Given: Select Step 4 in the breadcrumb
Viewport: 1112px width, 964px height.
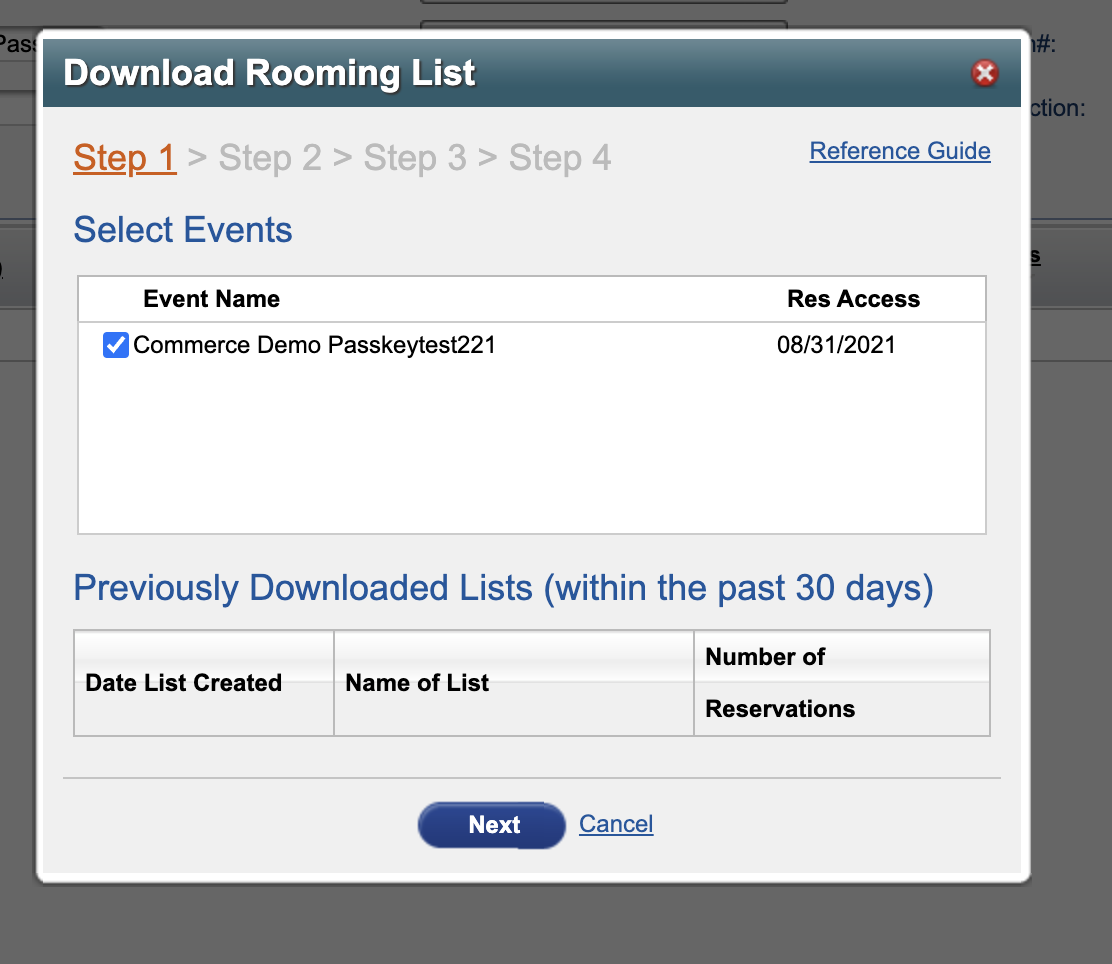Looking at the screenshot, I should coord(560,157).
